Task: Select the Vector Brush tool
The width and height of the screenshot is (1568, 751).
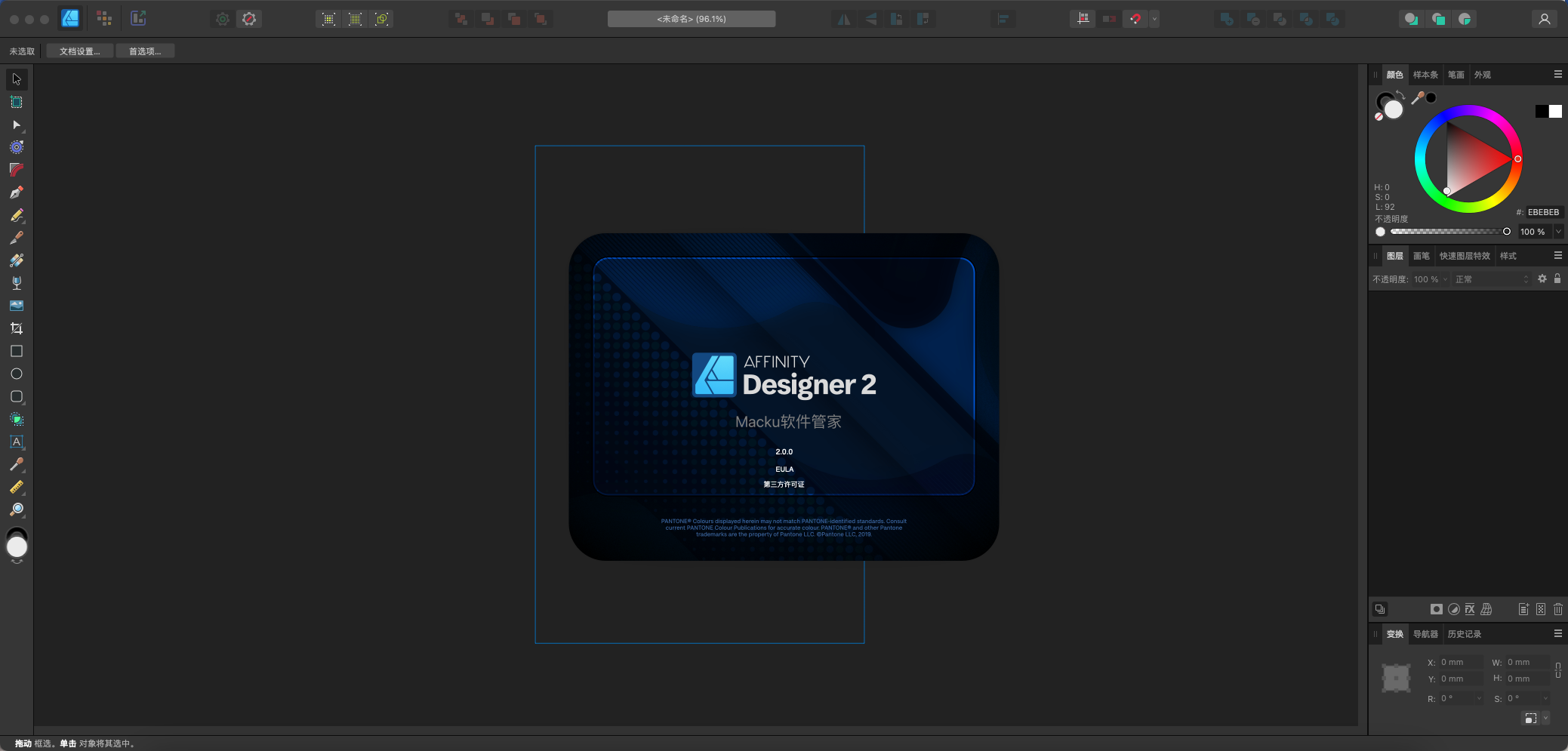Action: (17, 238)
